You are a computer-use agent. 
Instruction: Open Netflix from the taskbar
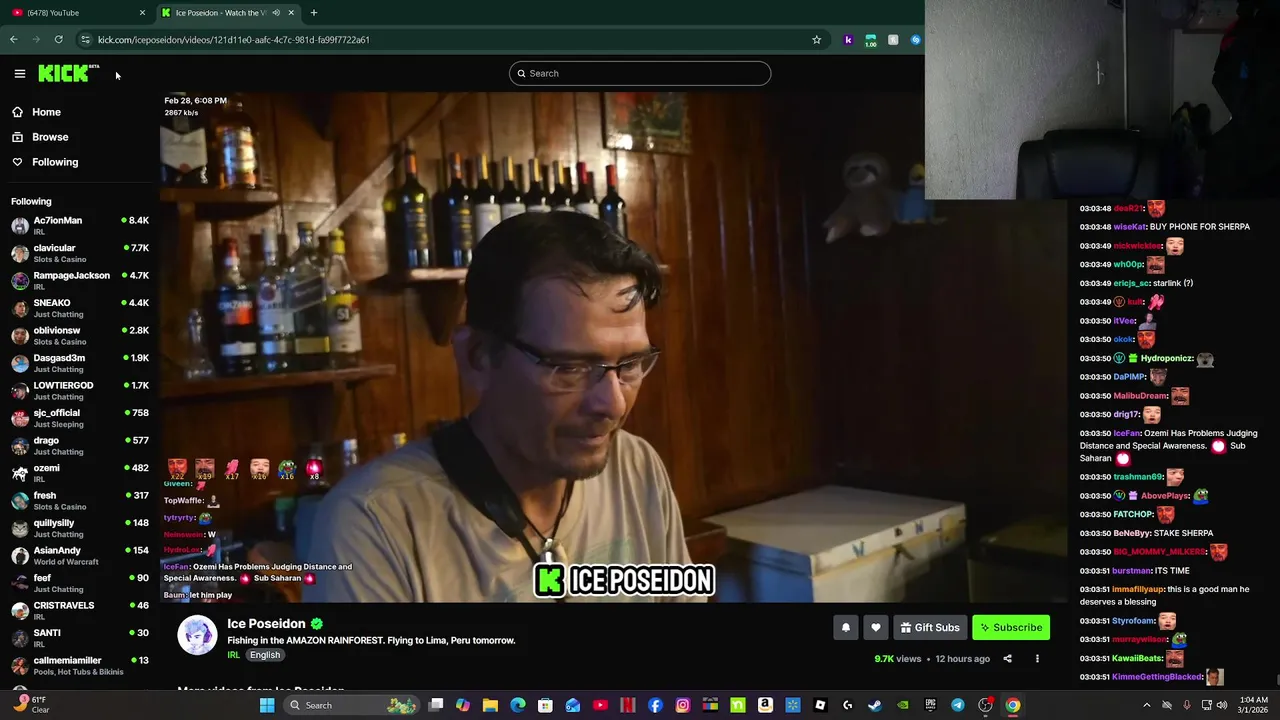628,705
